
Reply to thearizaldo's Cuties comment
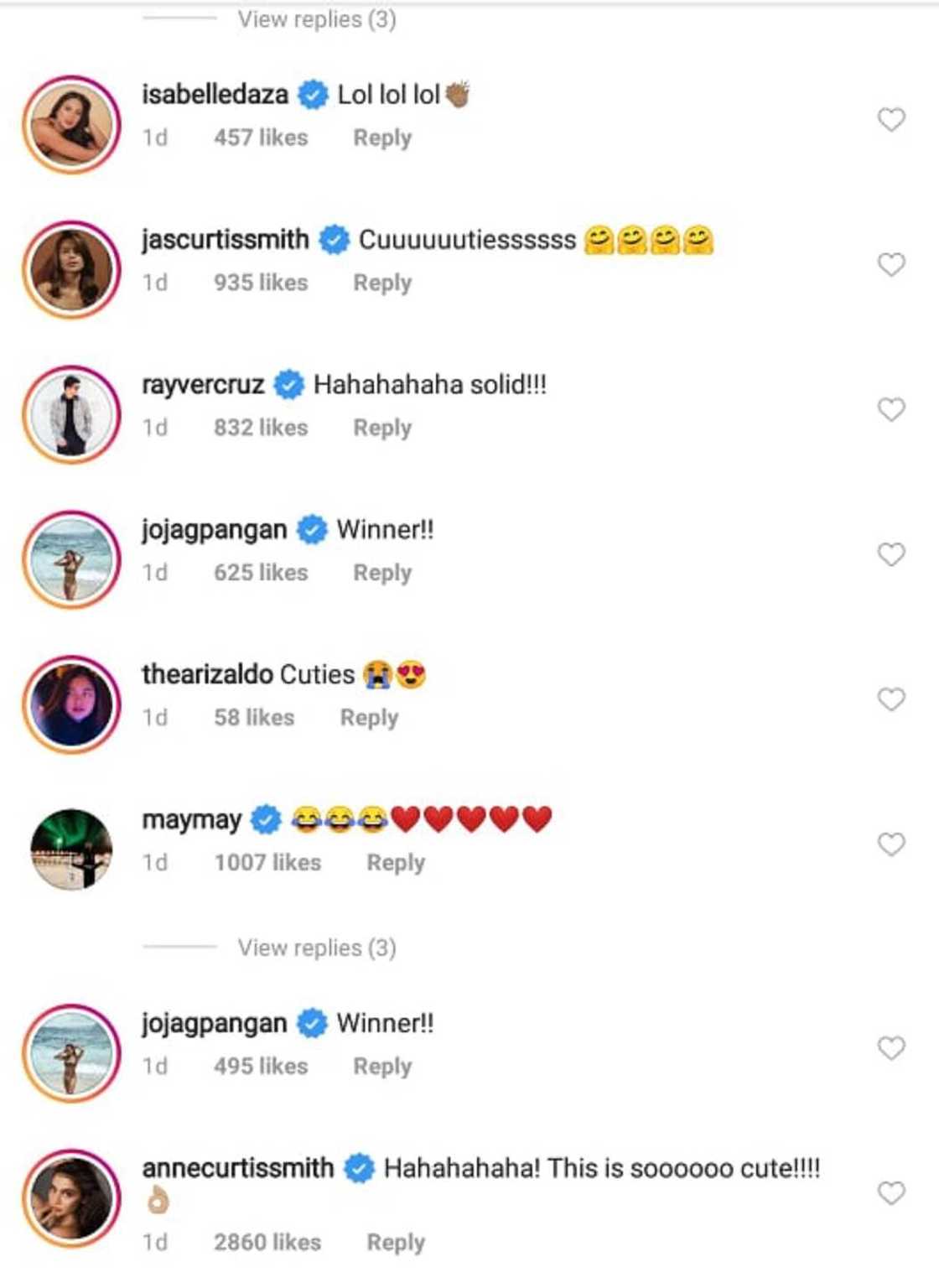pos(369,718)
